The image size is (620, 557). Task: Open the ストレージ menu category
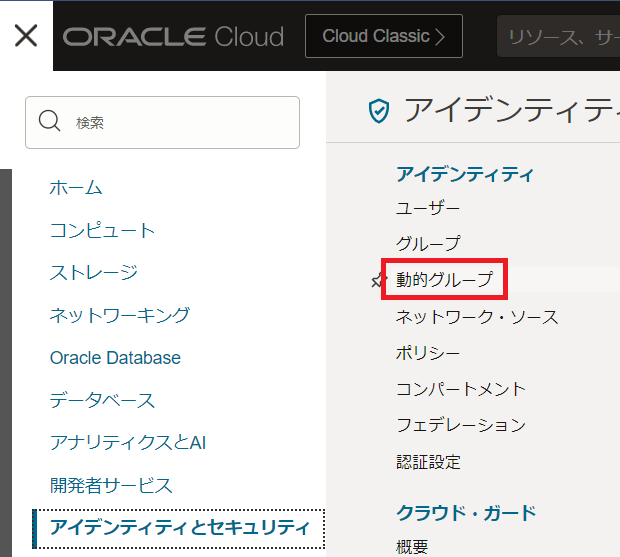[93, 272]
